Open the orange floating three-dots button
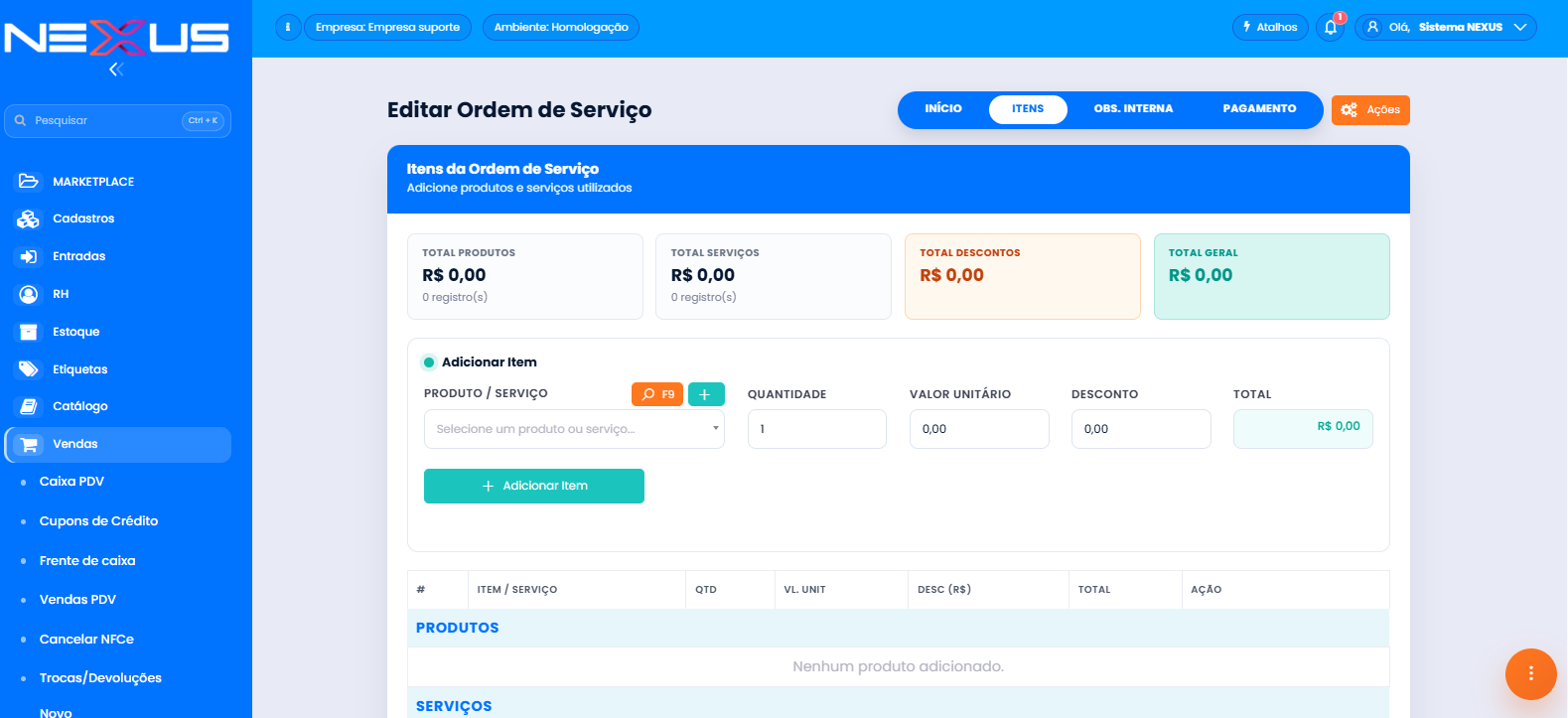The height and width of the screenshot is (718, 1568). click(x=1530, y=674)
